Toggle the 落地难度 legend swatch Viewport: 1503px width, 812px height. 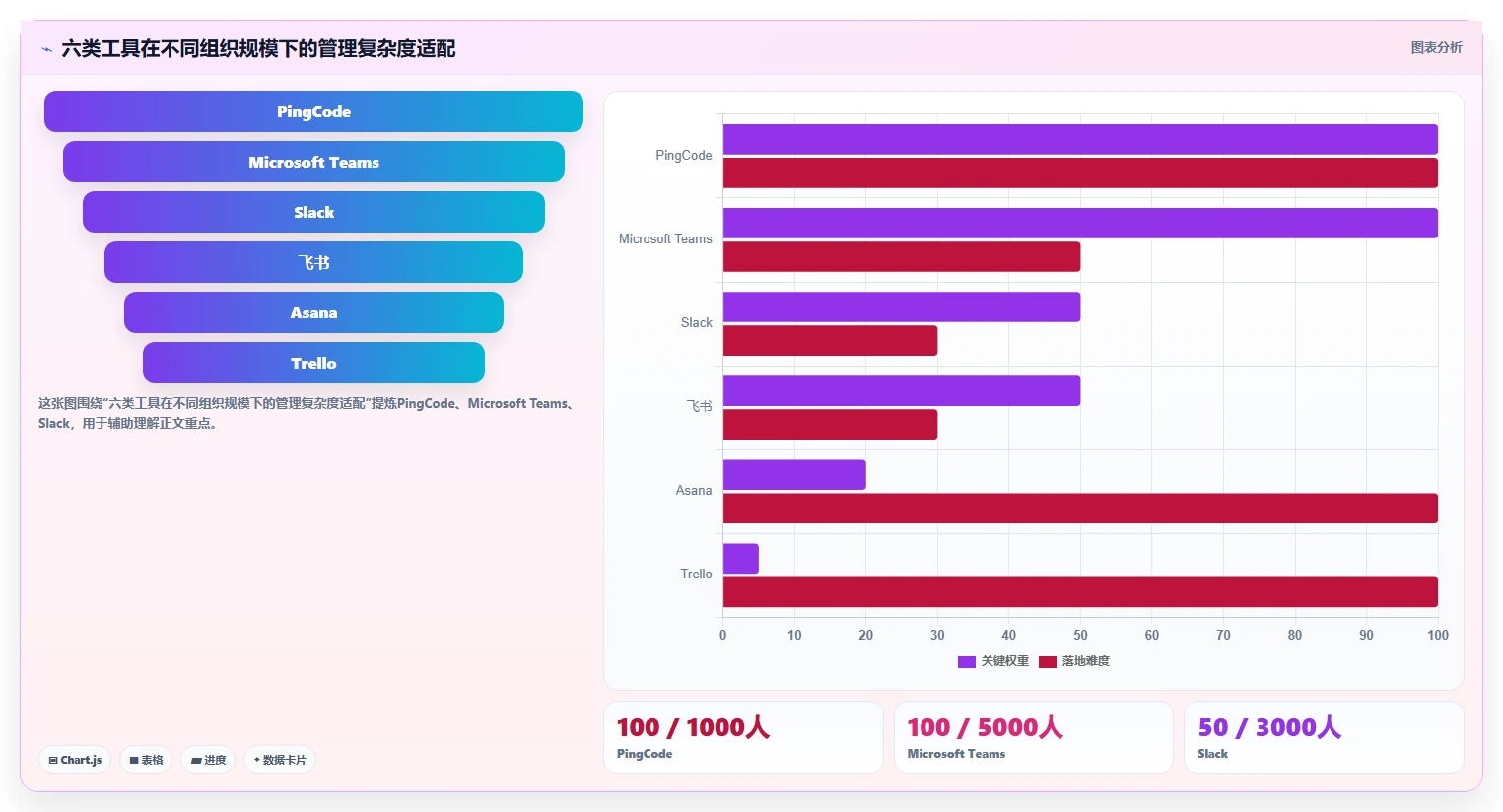[1048, 662]
